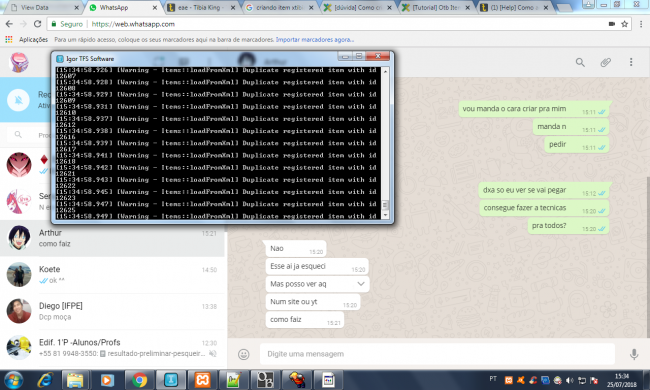650x390 pixels.
Task: Switch to the 'criando item xtibia' tab
Action: point(279,7)
